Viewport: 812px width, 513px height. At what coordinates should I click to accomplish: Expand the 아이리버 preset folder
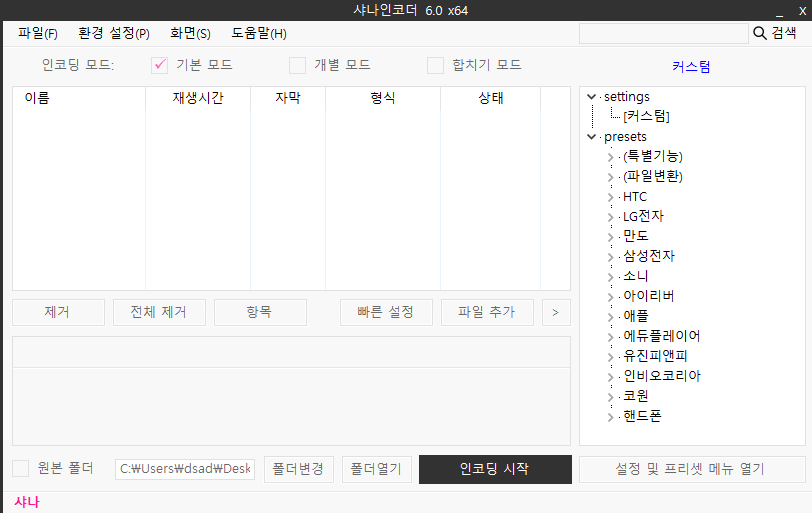tap(611, 297)
